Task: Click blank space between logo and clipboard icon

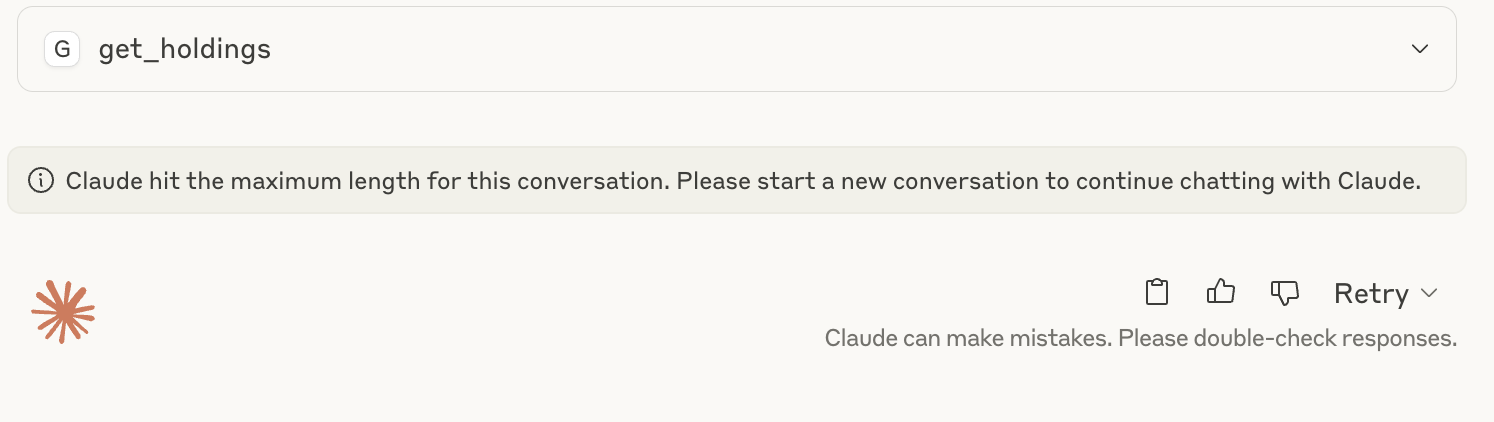Action: (x=600, y=300)
